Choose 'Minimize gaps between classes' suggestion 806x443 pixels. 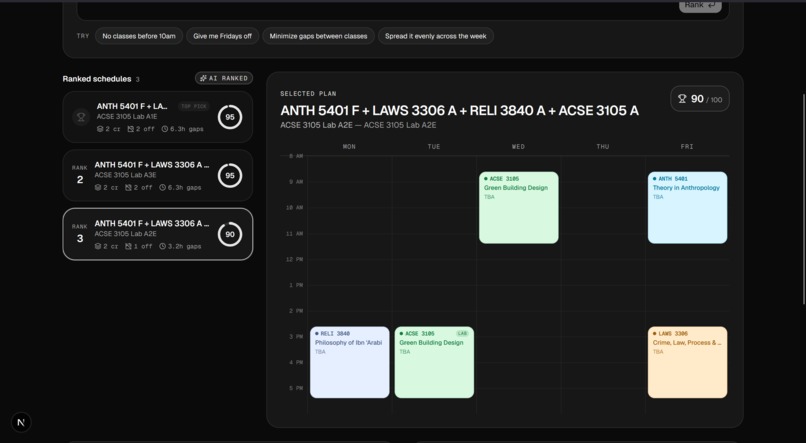[318, 36]
